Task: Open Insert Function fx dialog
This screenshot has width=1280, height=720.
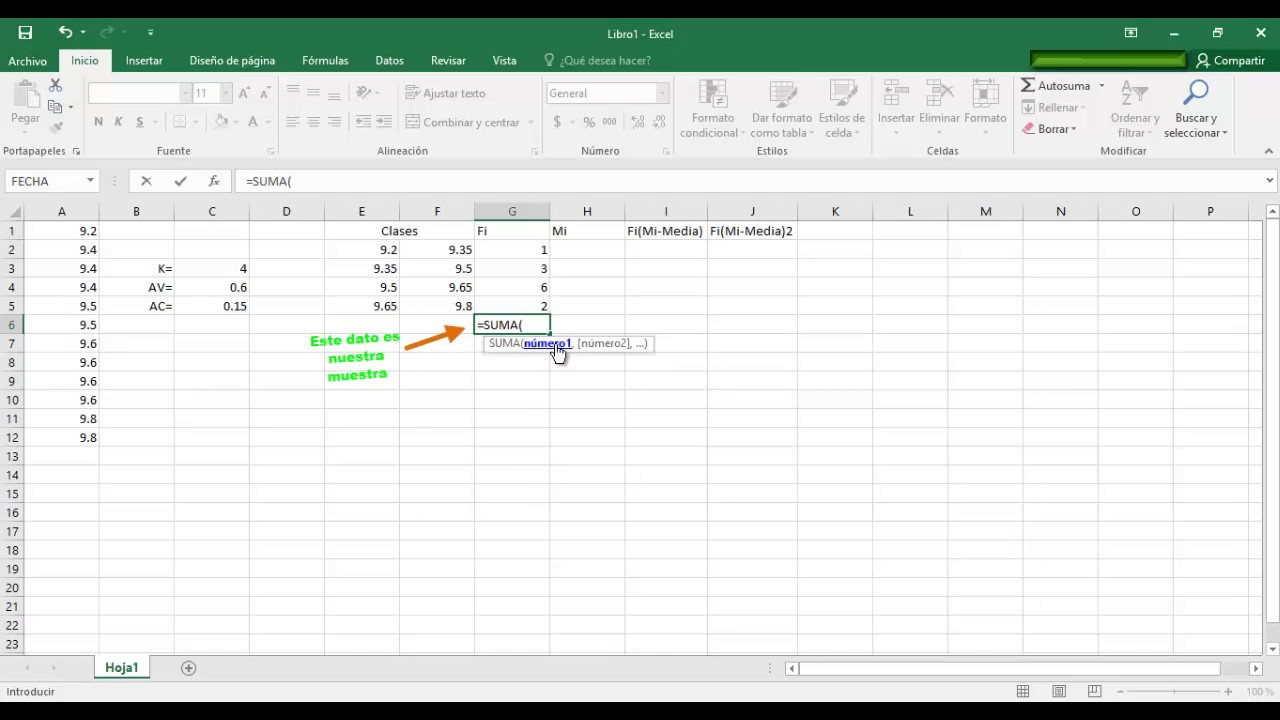Action: tap(214, 181)
